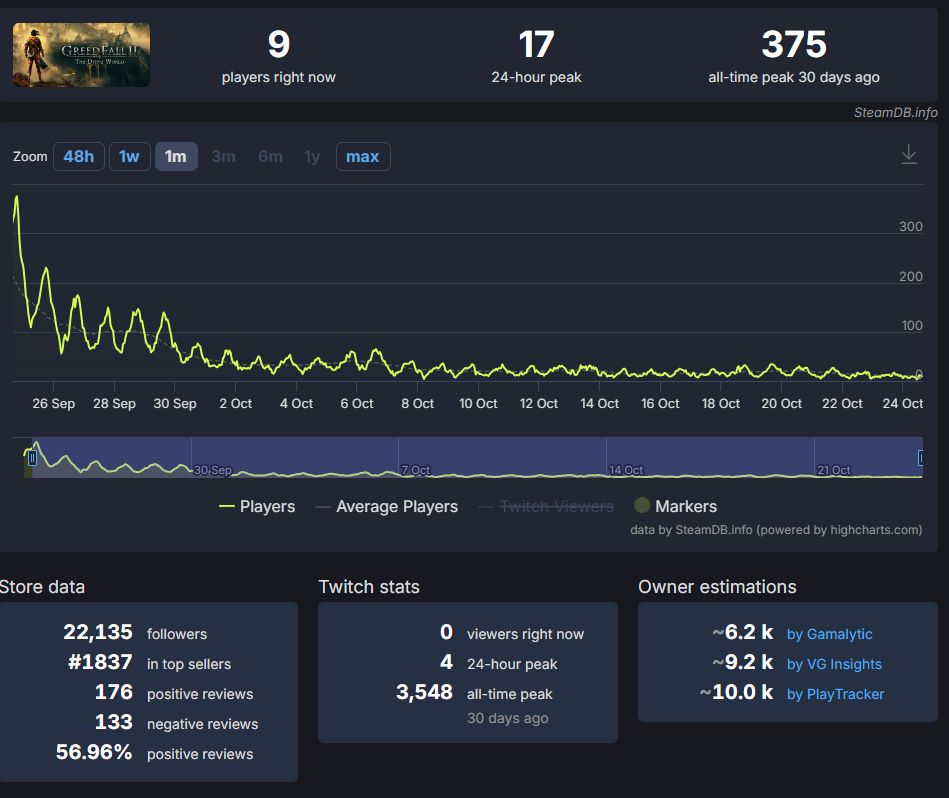This screenshot has height=798, width=949.
Task: Click the disabled 3m zoom option
Action: (223, 157)
